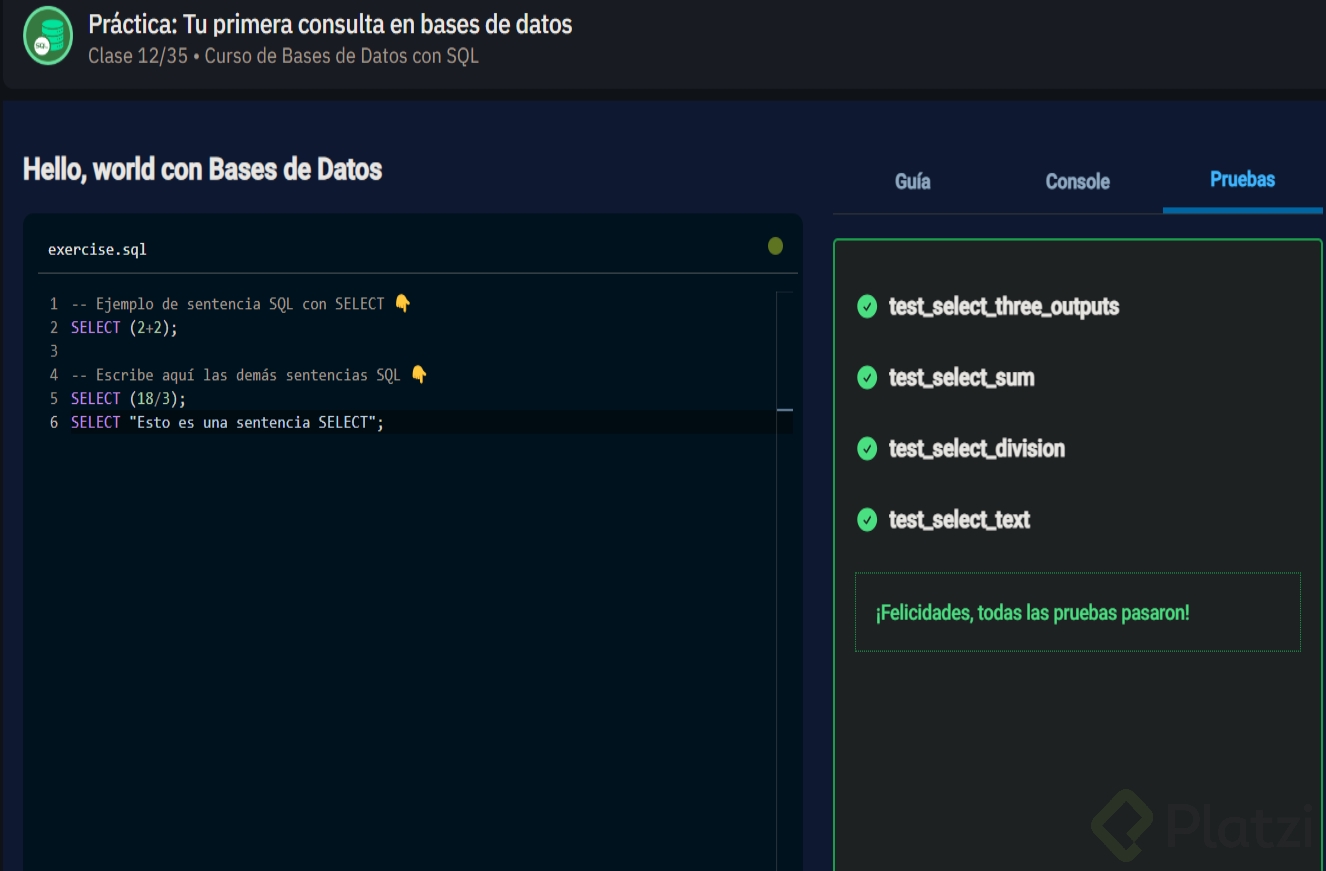This screenshot has height=871, width=1326.
Task: Click the test_select_text result
Action: tap(959, 519)
